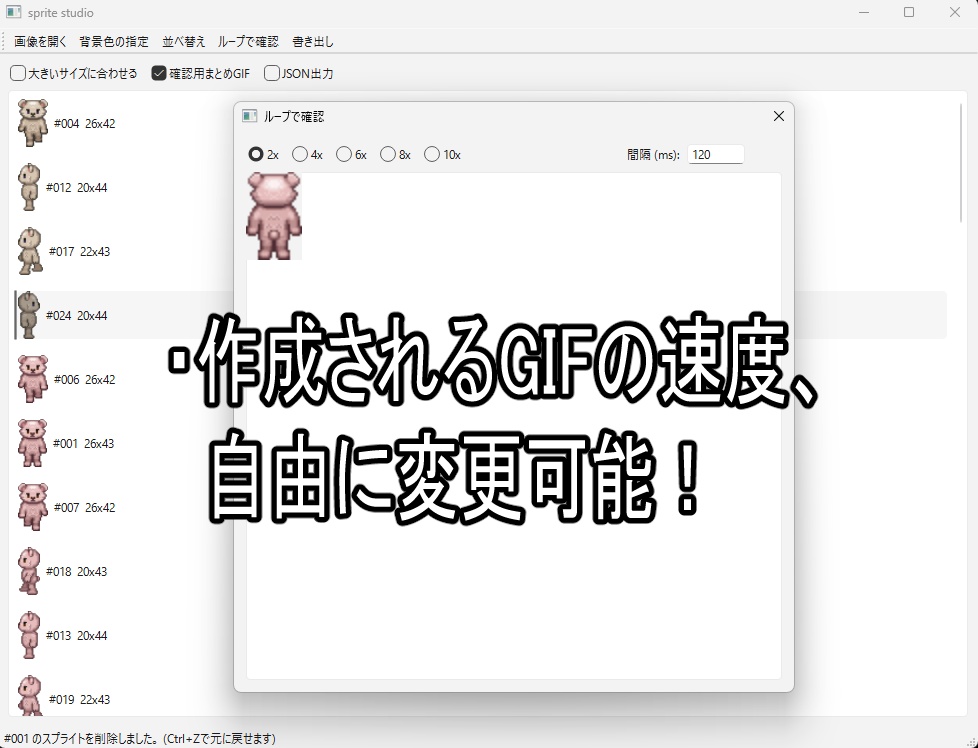
Task: Select the 4x speed radio button
Action: tap(300, 154)
